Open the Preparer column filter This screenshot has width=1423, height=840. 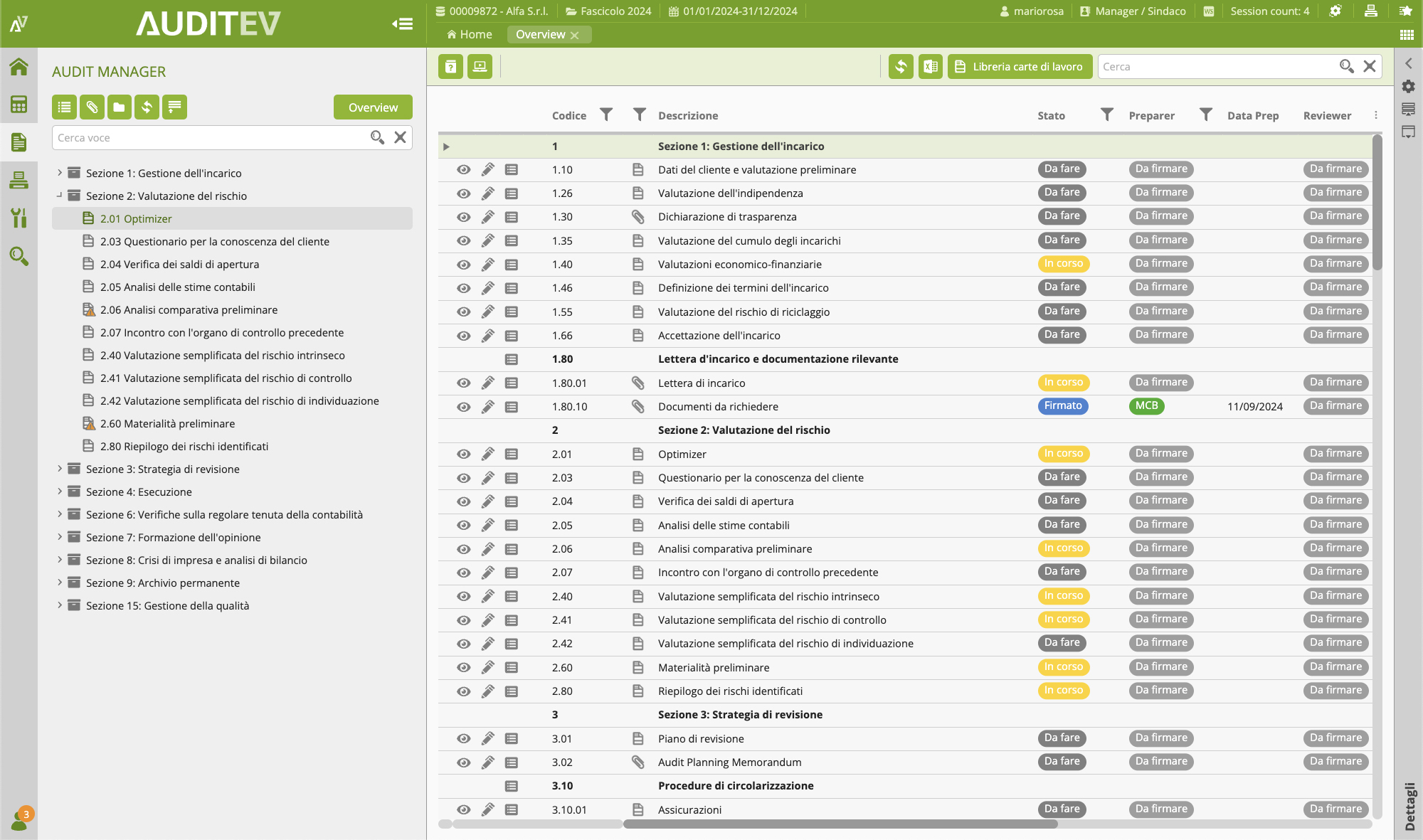click(1205, 115)
